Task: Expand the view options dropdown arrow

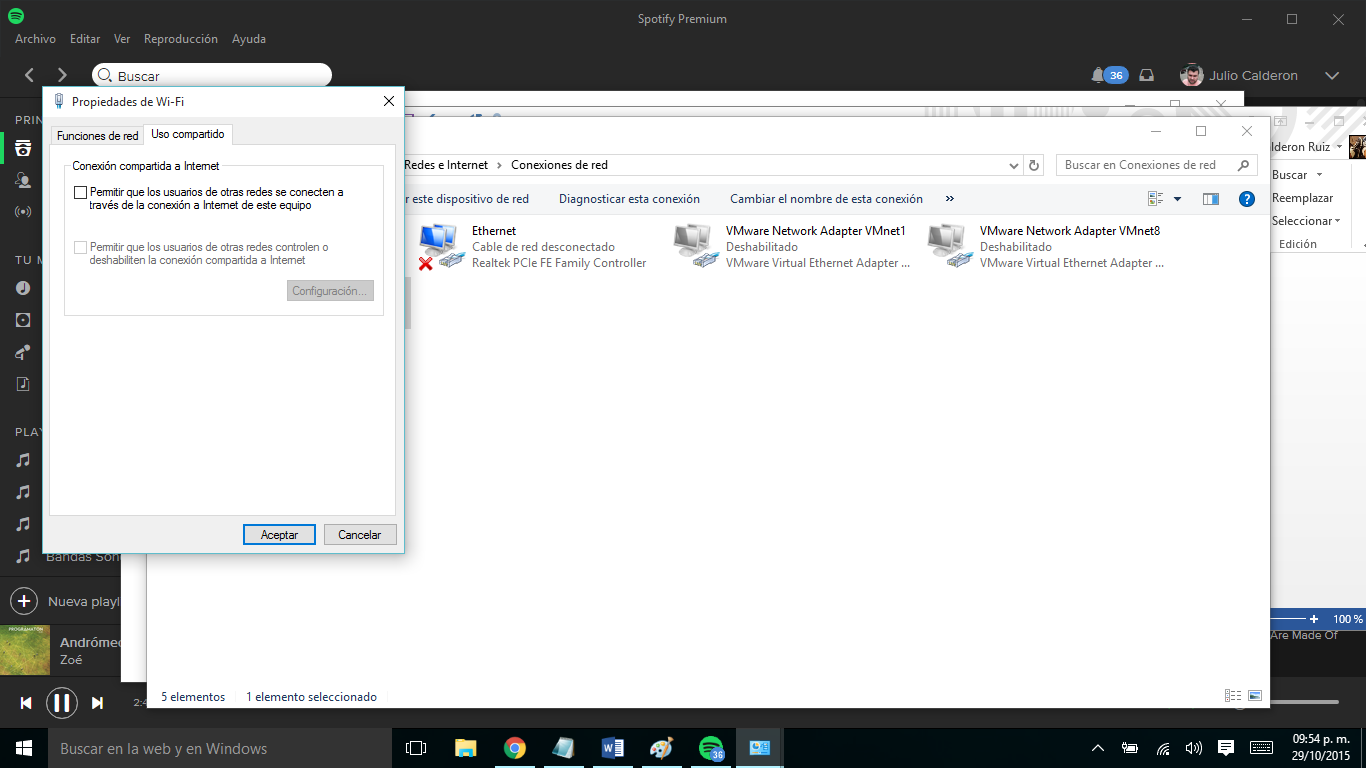Action: point(1177,199)
